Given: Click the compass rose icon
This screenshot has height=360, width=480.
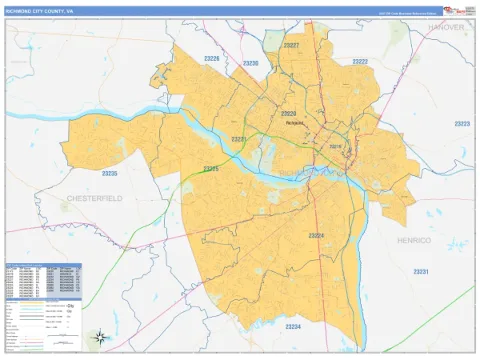Looking at the screenshot, I should [x=101, y=338].
